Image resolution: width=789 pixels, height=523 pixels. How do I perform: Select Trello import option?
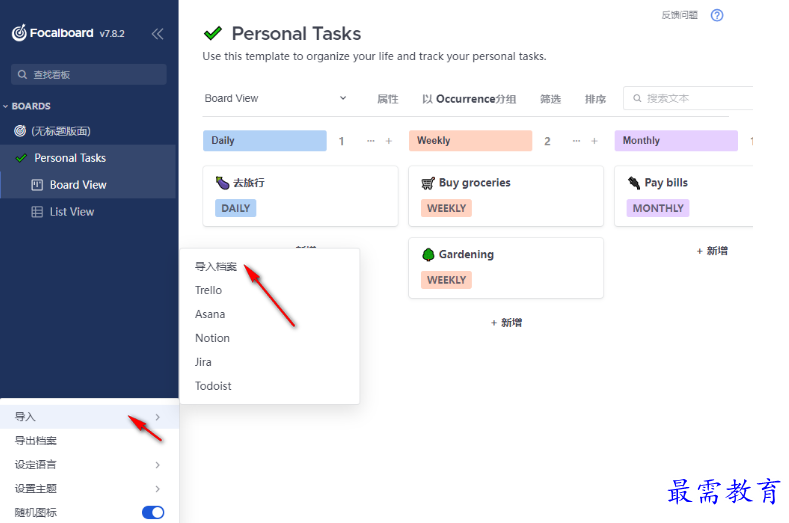point(208,290)
